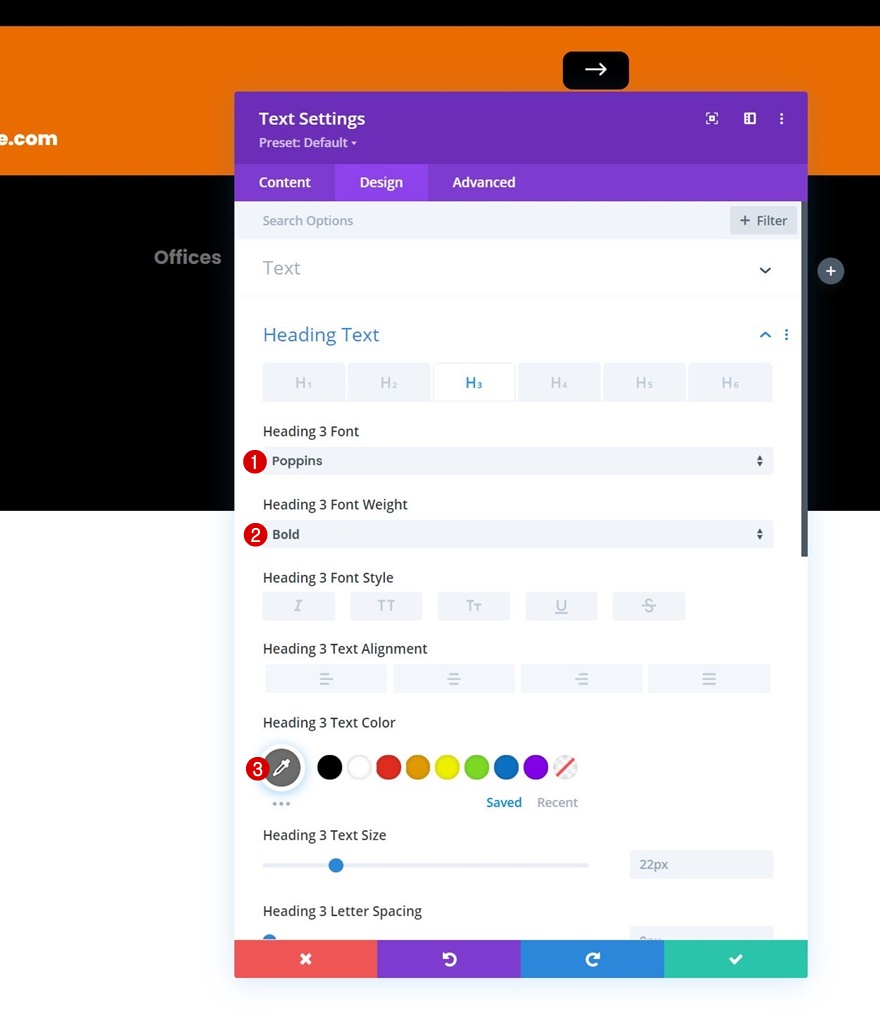This screenshot has height=1032, width=880.
Task: Click the gray plus add-module button
Action: click(831, 271)
